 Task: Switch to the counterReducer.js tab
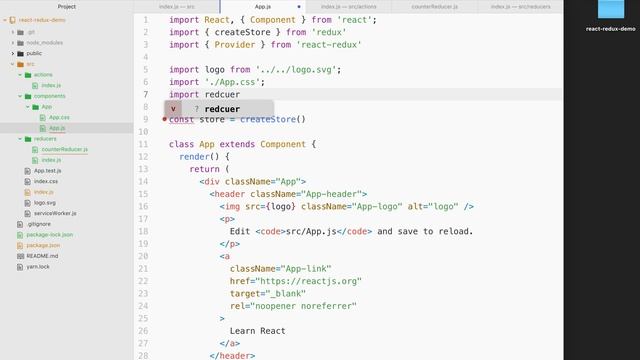(435, 7)
